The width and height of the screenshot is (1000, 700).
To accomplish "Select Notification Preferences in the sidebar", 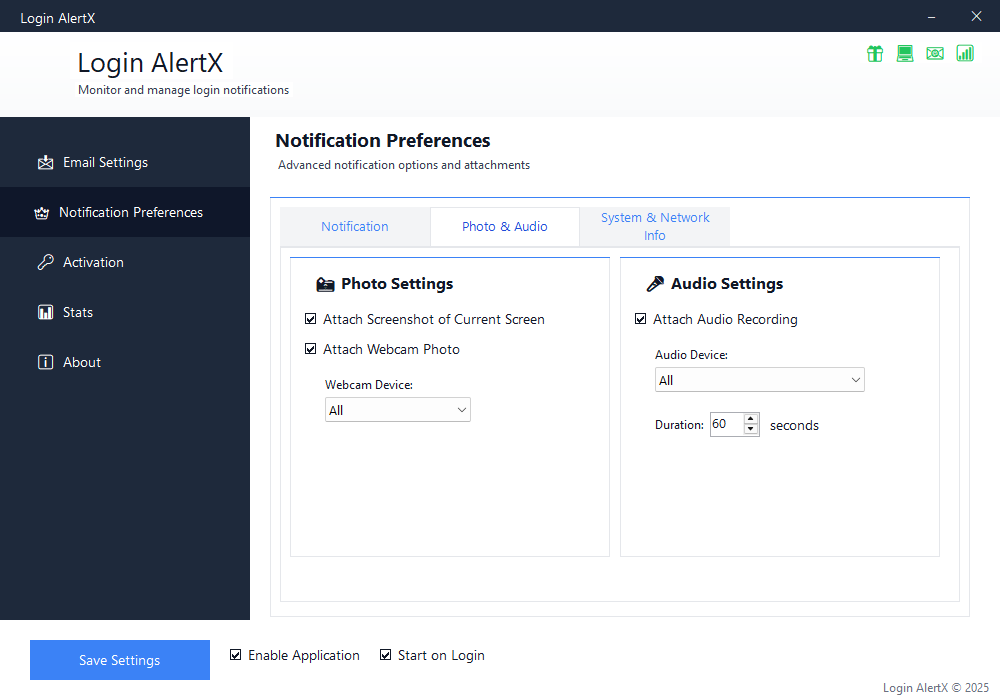I will 125,212.
